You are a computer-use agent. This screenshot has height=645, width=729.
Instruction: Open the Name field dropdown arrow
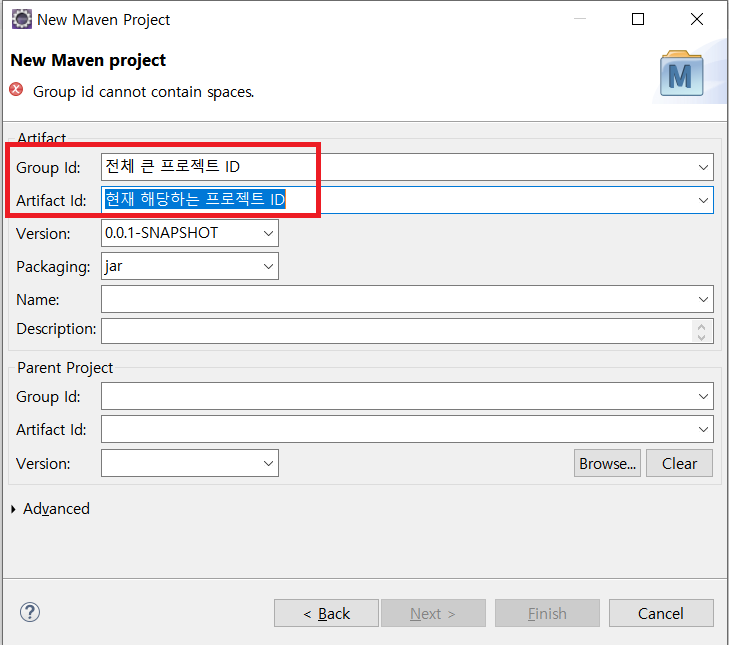click(x=703, y=299)
